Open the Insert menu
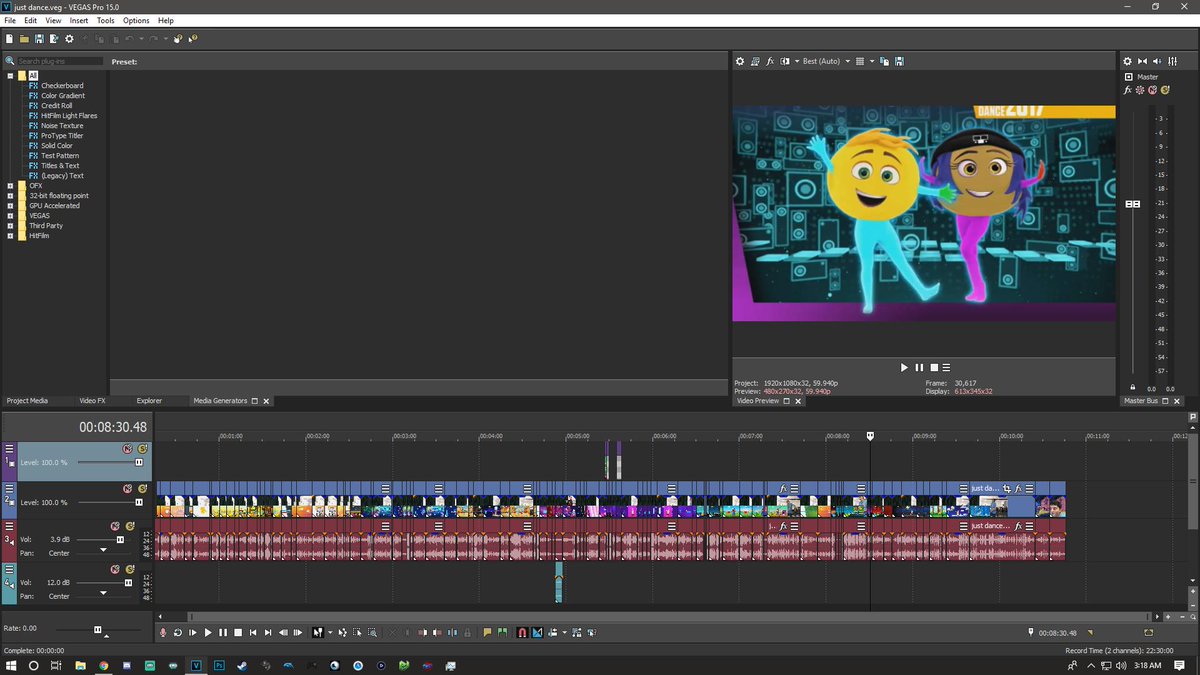This screenshot has width=1200, height=675. point(79,20)
